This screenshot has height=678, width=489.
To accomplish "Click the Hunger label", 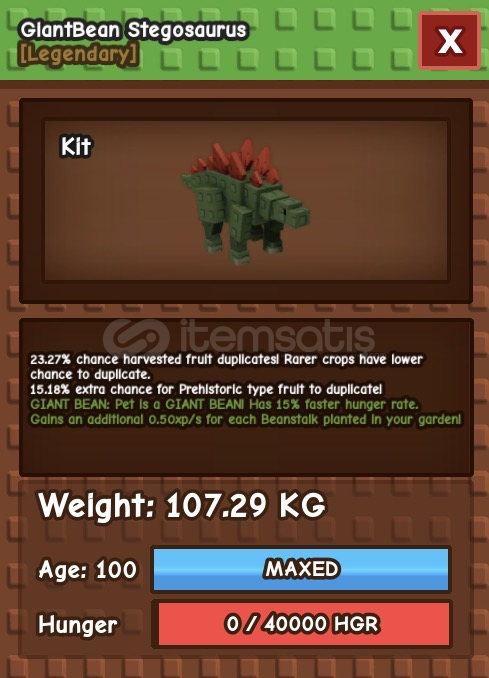I will tap(77, 625).
